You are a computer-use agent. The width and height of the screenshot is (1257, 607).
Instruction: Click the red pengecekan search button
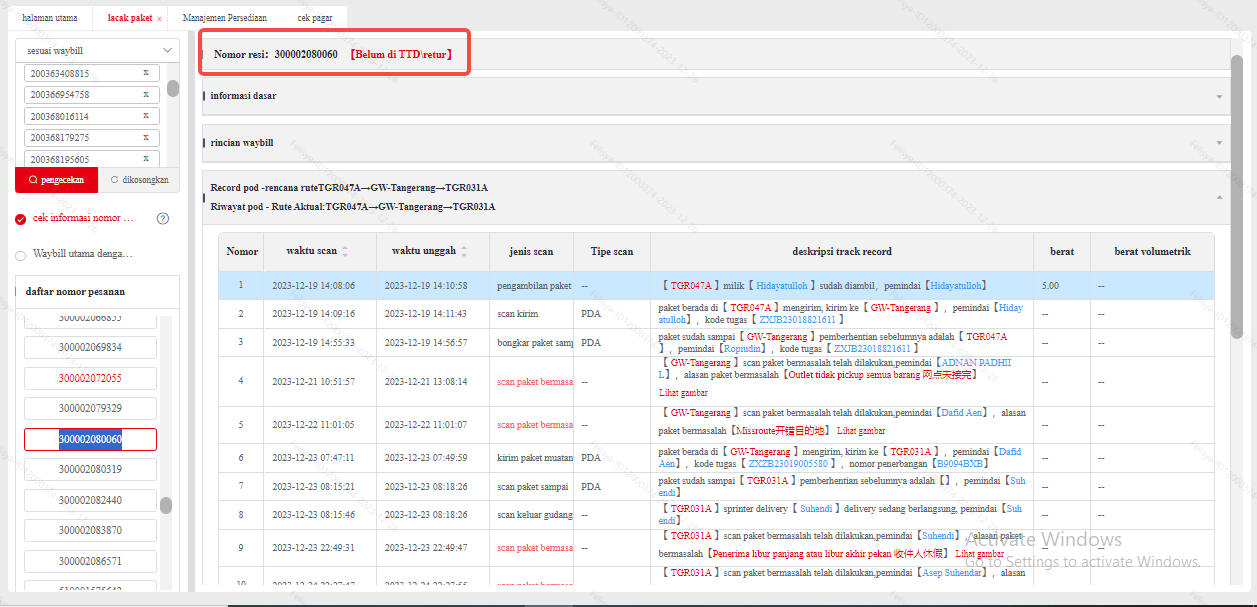pyautogui.click(x=56, y=180)
